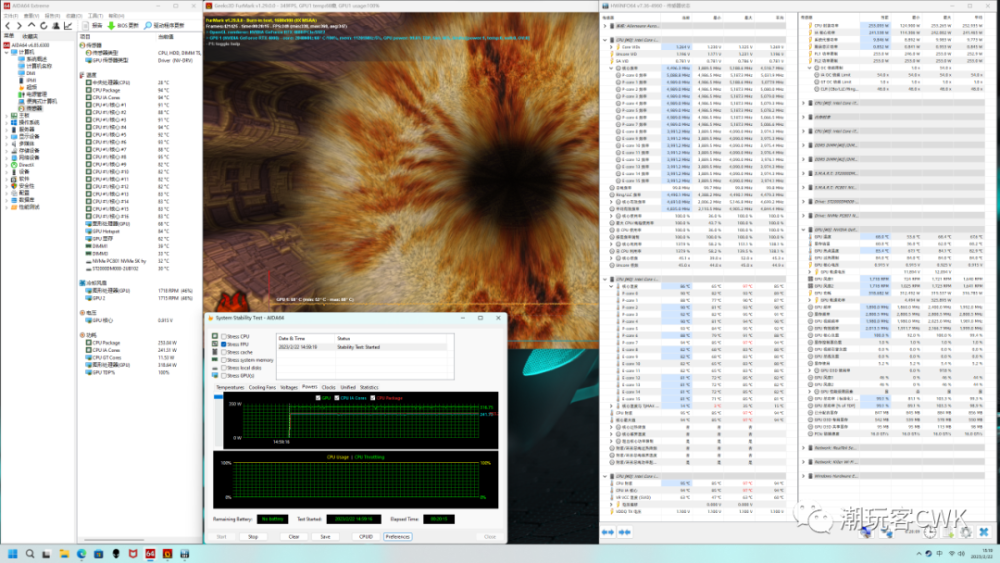
Task: Select the DirectX node in the tree
Action: [24, 164]
